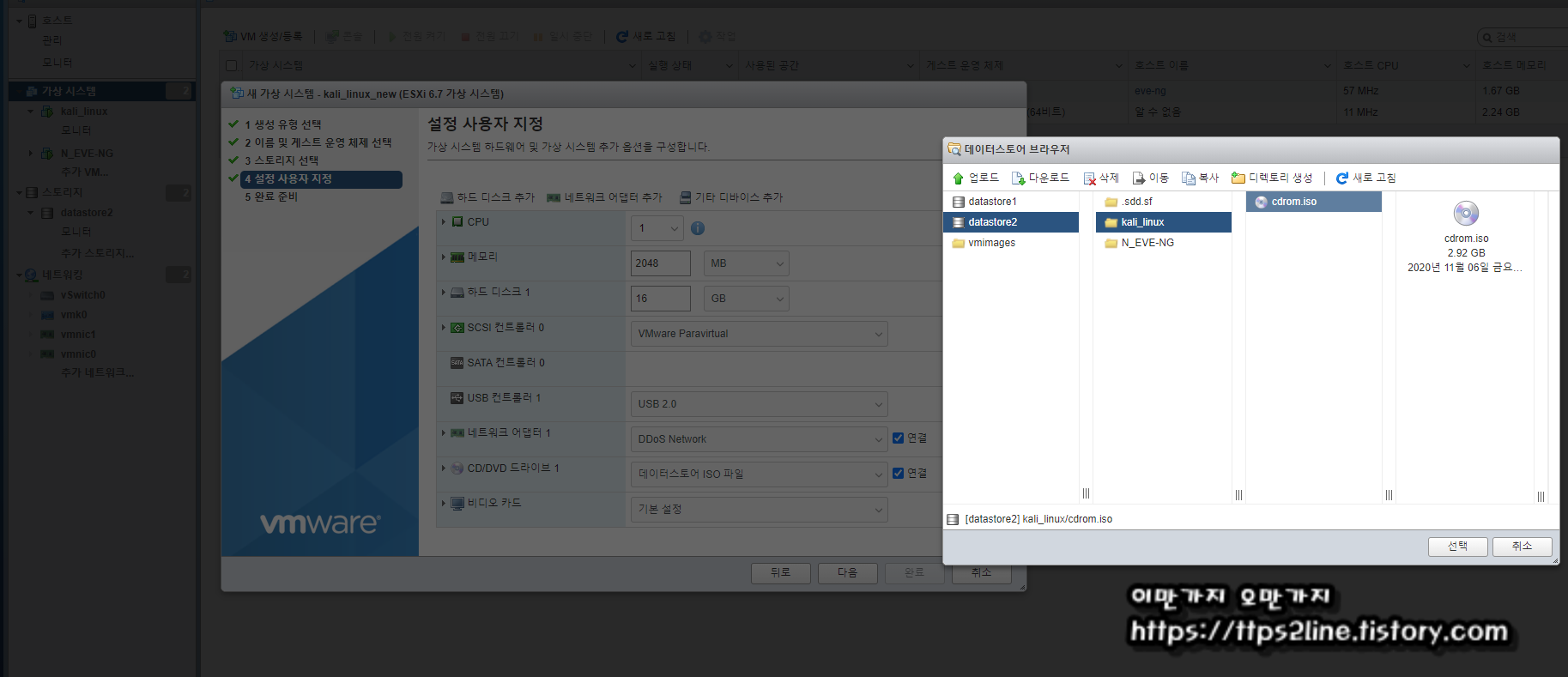The height and width of the screenshot is (677, 1568).
Task: Open the DDoS Network adapter dropdown
Action: point(759,439)
